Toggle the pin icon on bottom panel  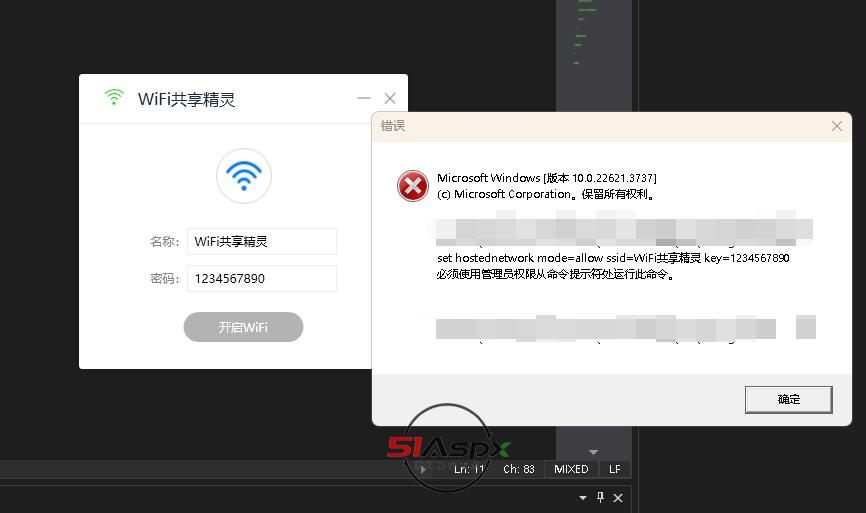click(600, 498)
